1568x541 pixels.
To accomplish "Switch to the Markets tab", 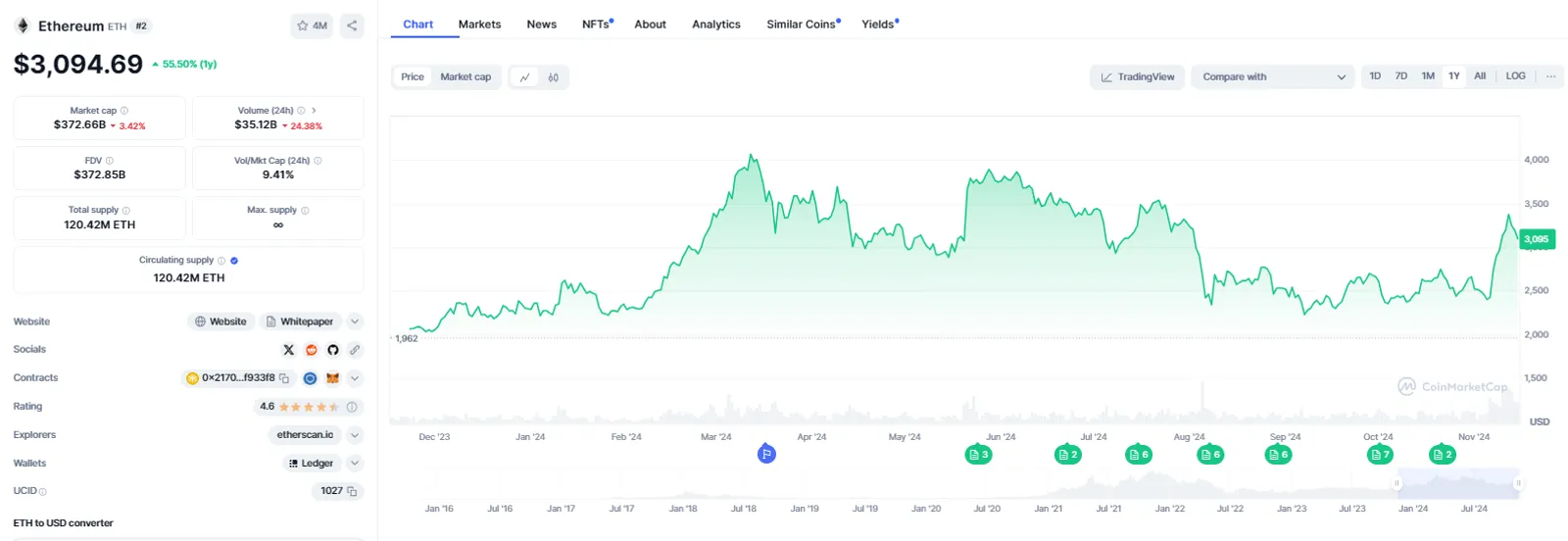I will point(479,25).
